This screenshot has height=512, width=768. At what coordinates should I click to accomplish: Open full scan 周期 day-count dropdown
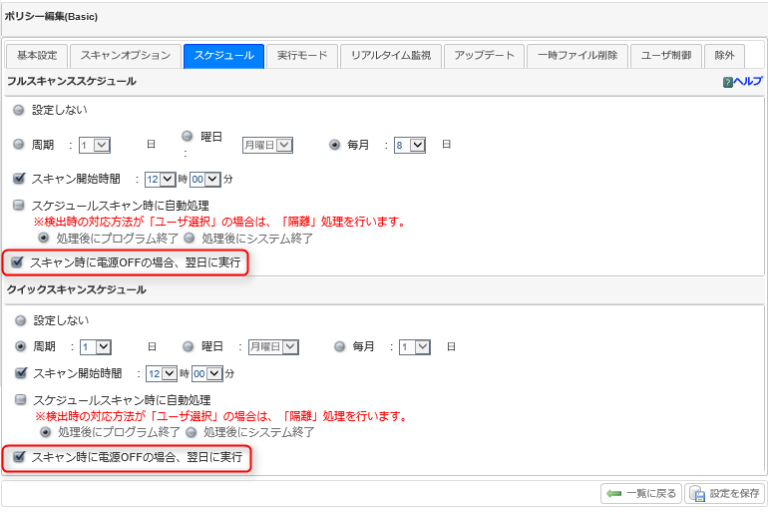pos(95,146)
